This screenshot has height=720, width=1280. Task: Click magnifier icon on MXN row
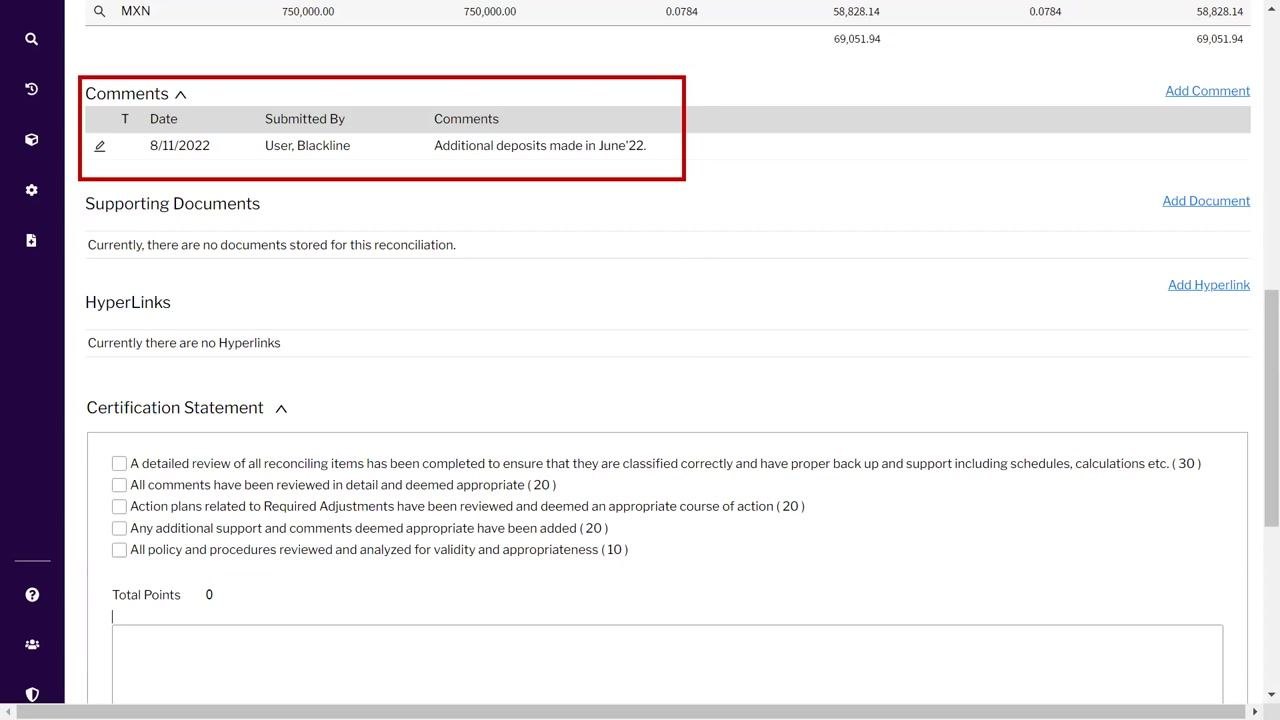(99, 11)
